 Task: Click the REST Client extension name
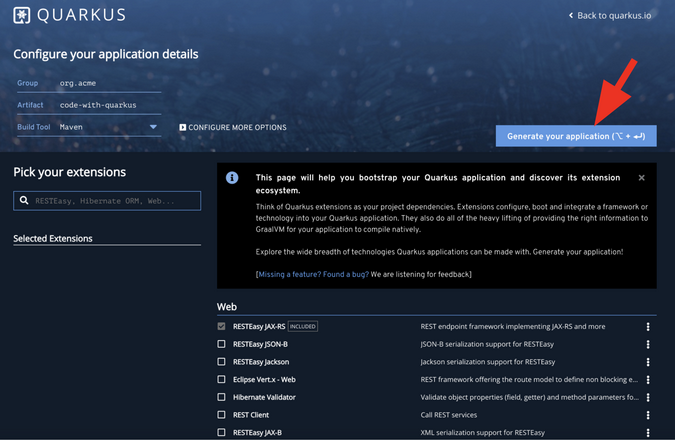(251, 415)
